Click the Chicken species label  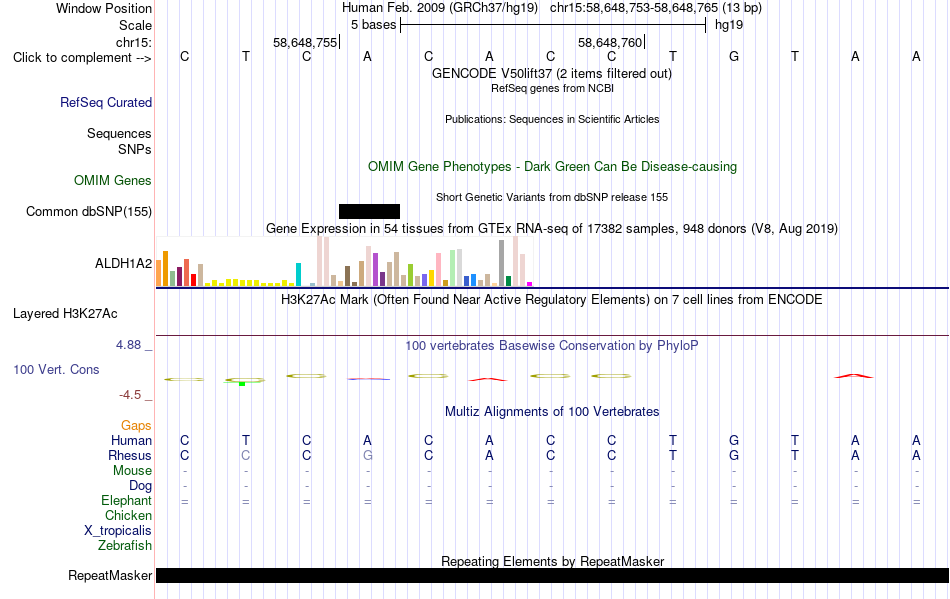click(x=128, y=515)
